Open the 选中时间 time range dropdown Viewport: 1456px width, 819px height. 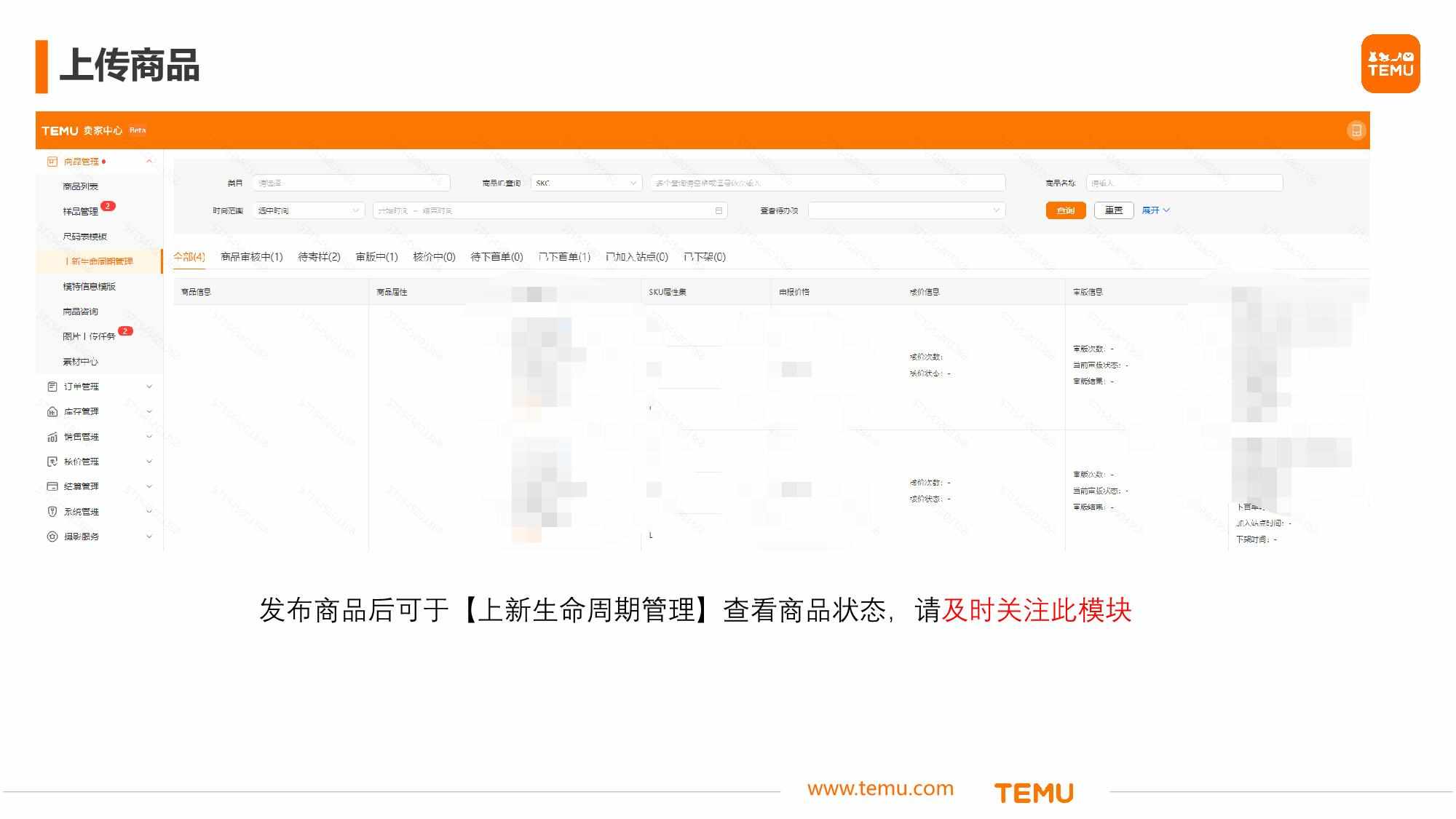(x=308, y=210)
